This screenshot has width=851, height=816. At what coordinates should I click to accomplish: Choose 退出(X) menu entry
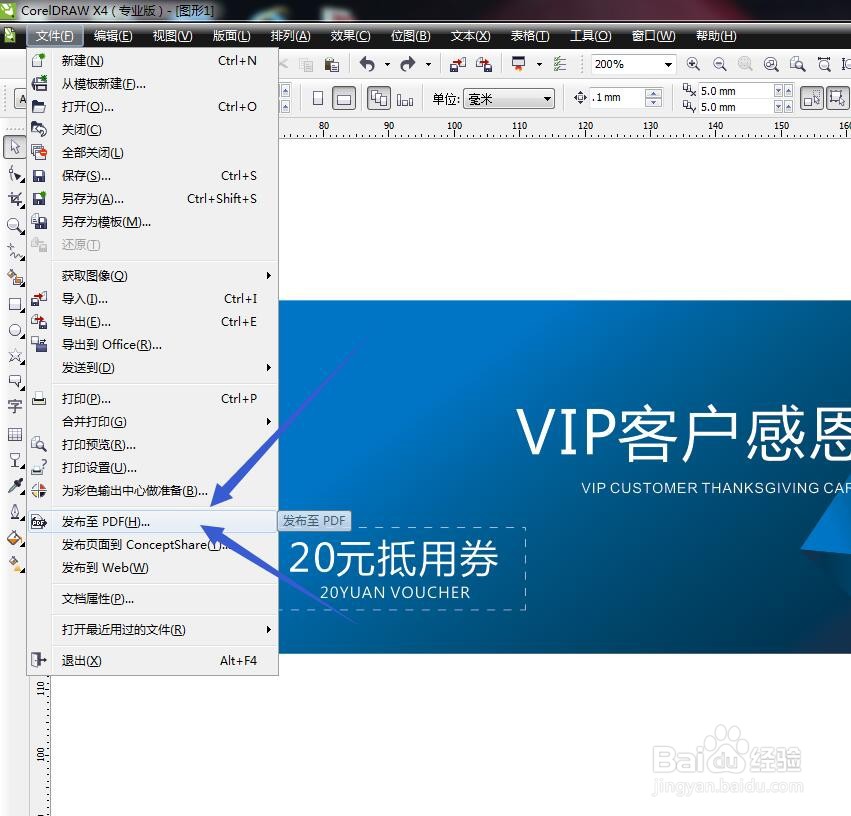153,660
